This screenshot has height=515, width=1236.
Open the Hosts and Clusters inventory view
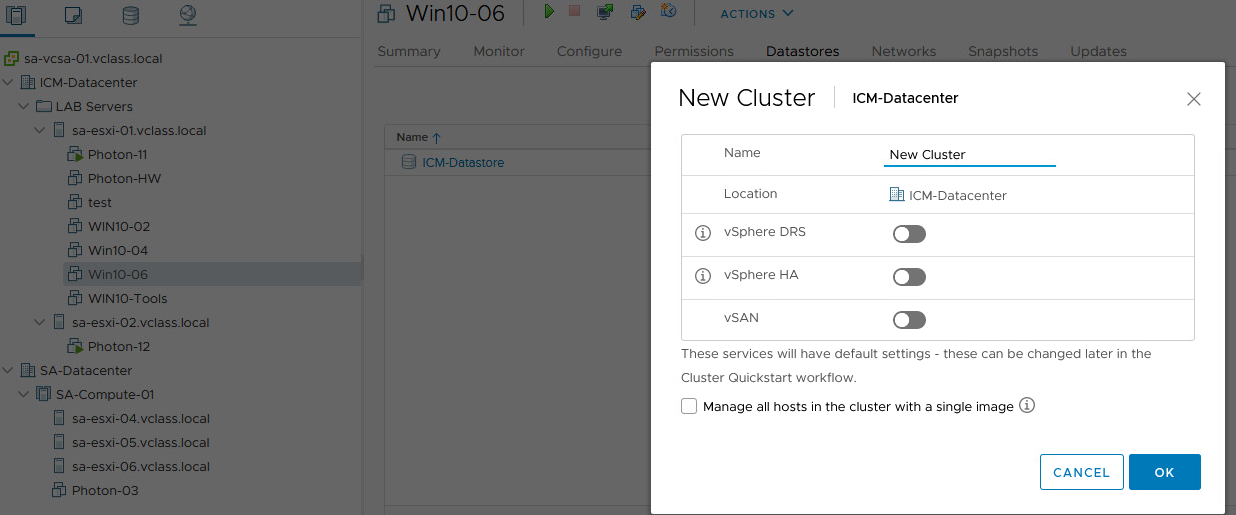coord(16,15)
